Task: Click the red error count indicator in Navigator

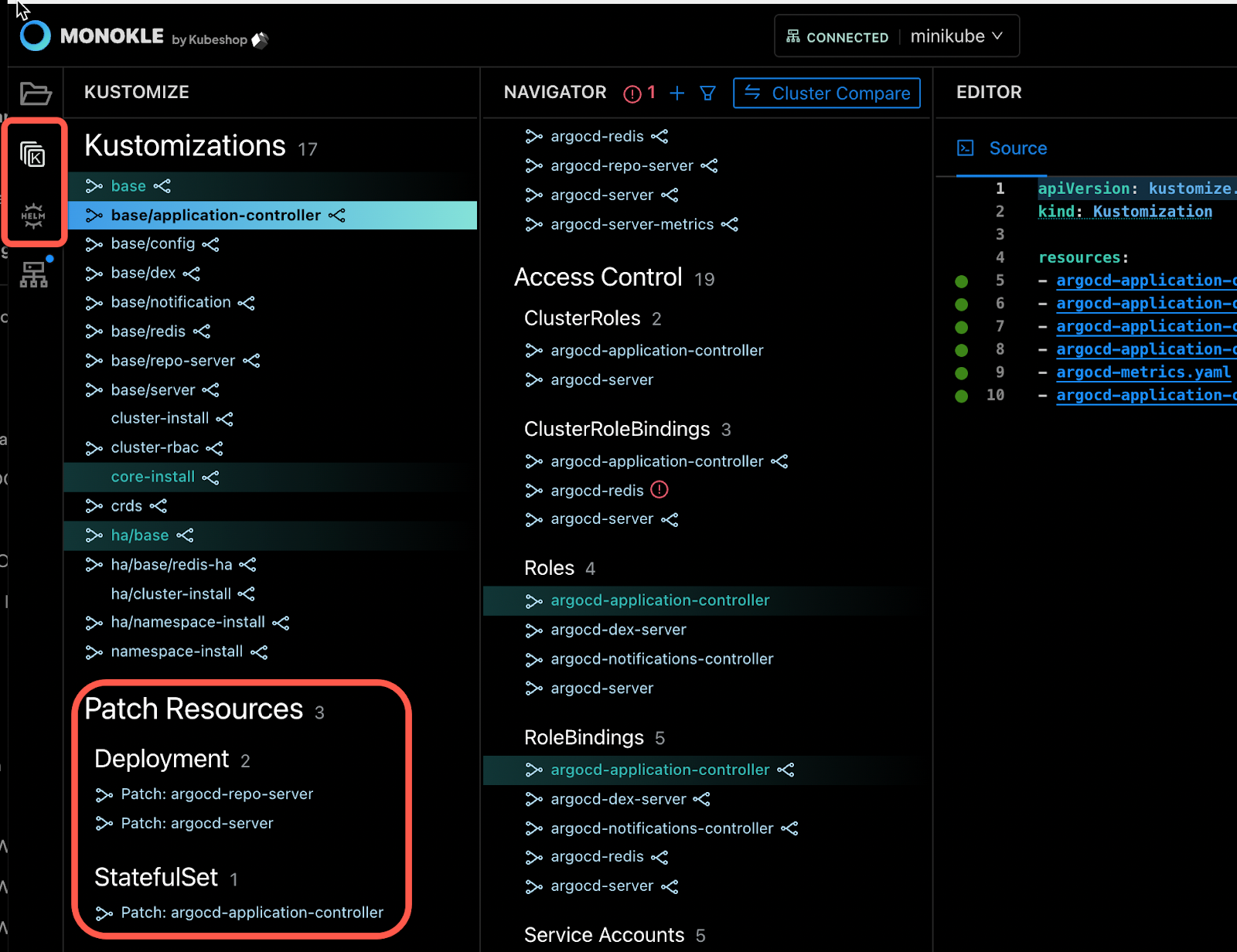Action: click(639, 93)
